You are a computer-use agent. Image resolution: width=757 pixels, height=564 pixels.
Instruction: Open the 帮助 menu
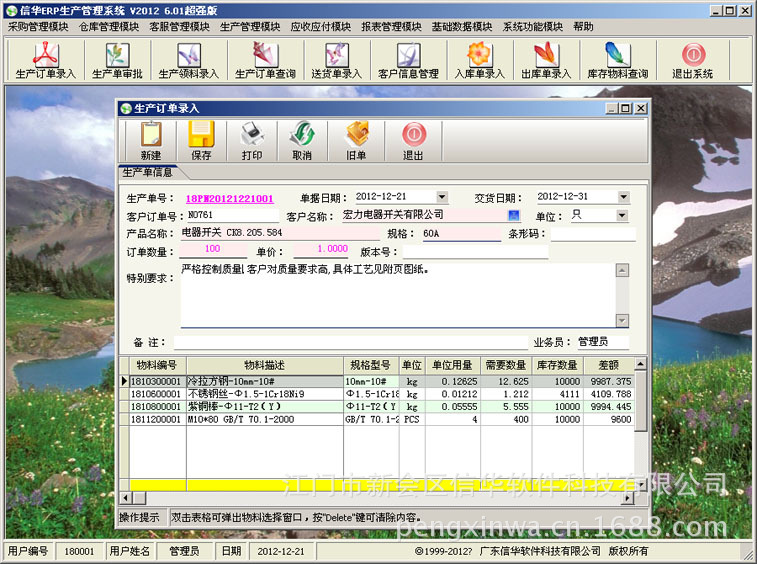pos(583,27)
